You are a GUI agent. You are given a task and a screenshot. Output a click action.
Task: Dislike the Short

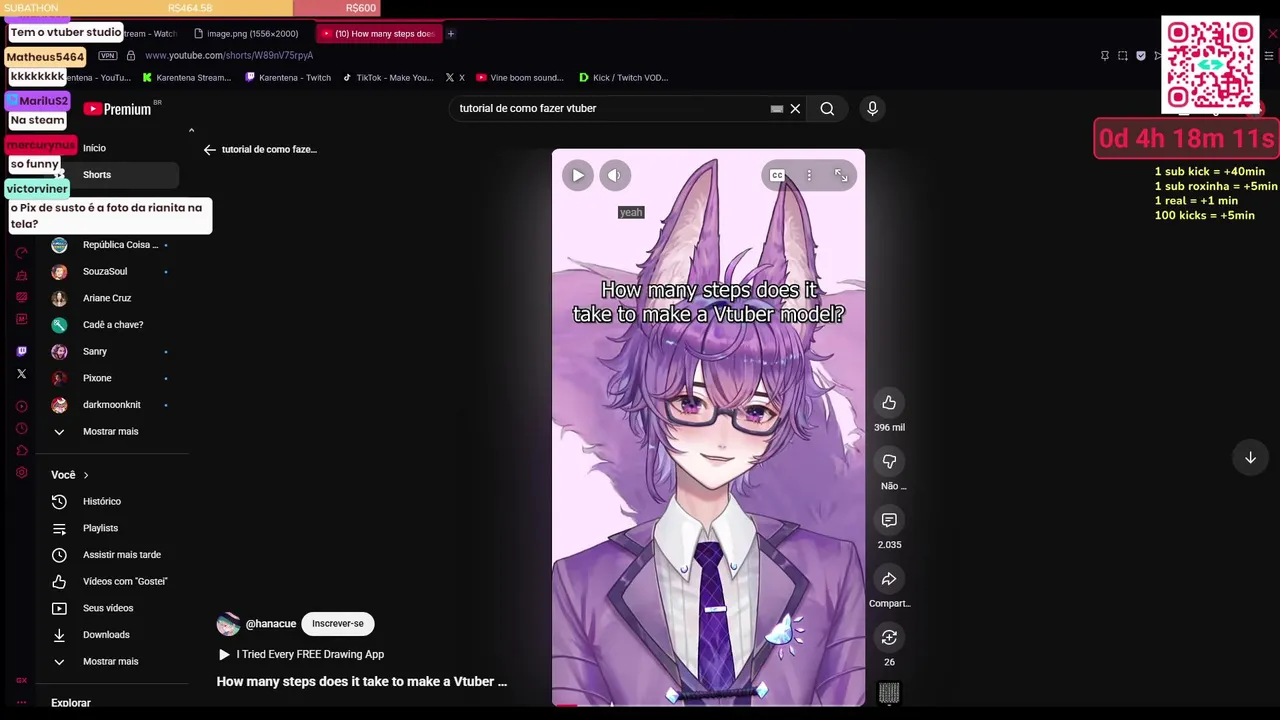(x=889, y=461)
